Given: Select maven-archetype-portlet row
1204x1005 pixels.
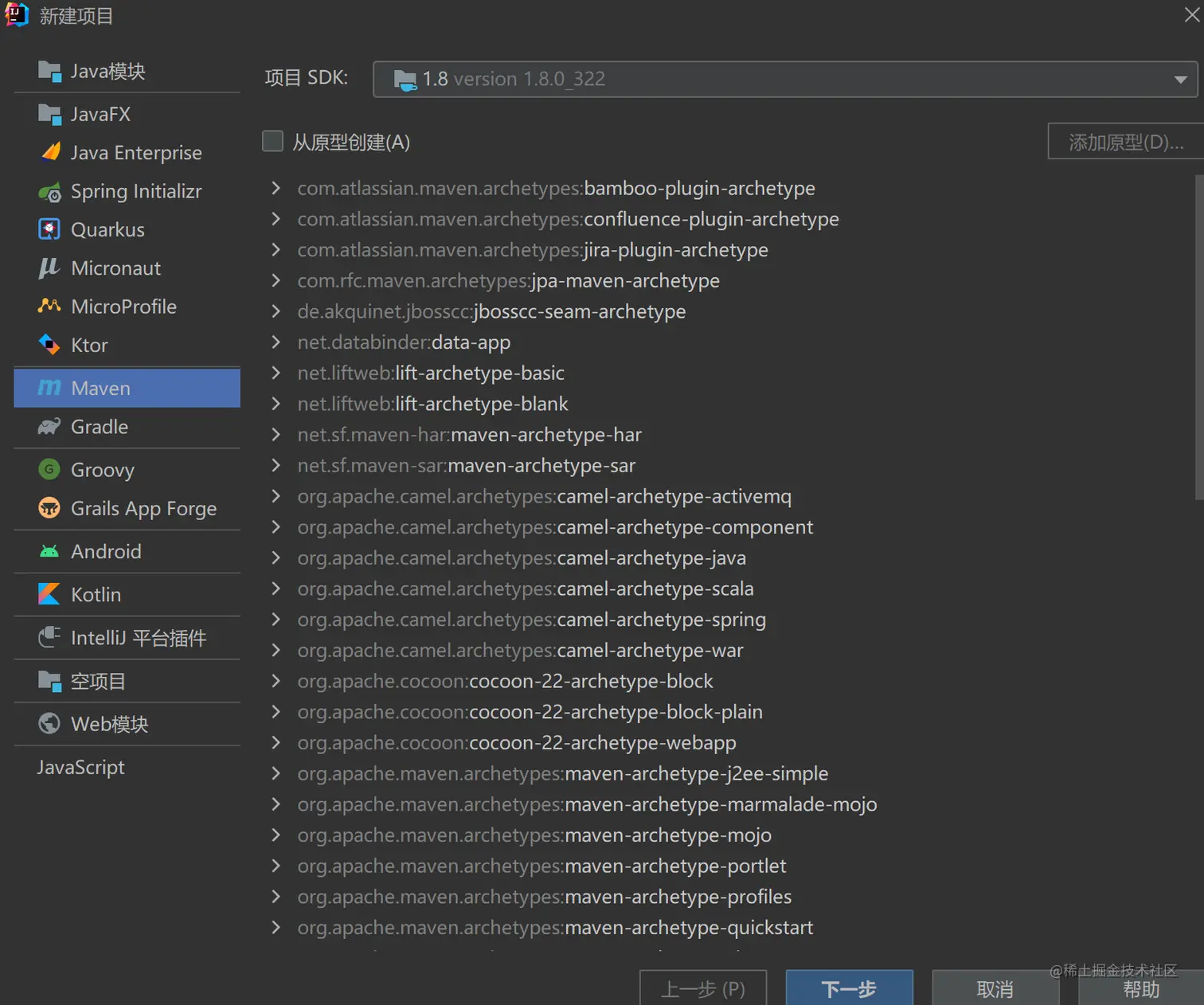Looking at the screenshot, I should [x=729, y=866].
